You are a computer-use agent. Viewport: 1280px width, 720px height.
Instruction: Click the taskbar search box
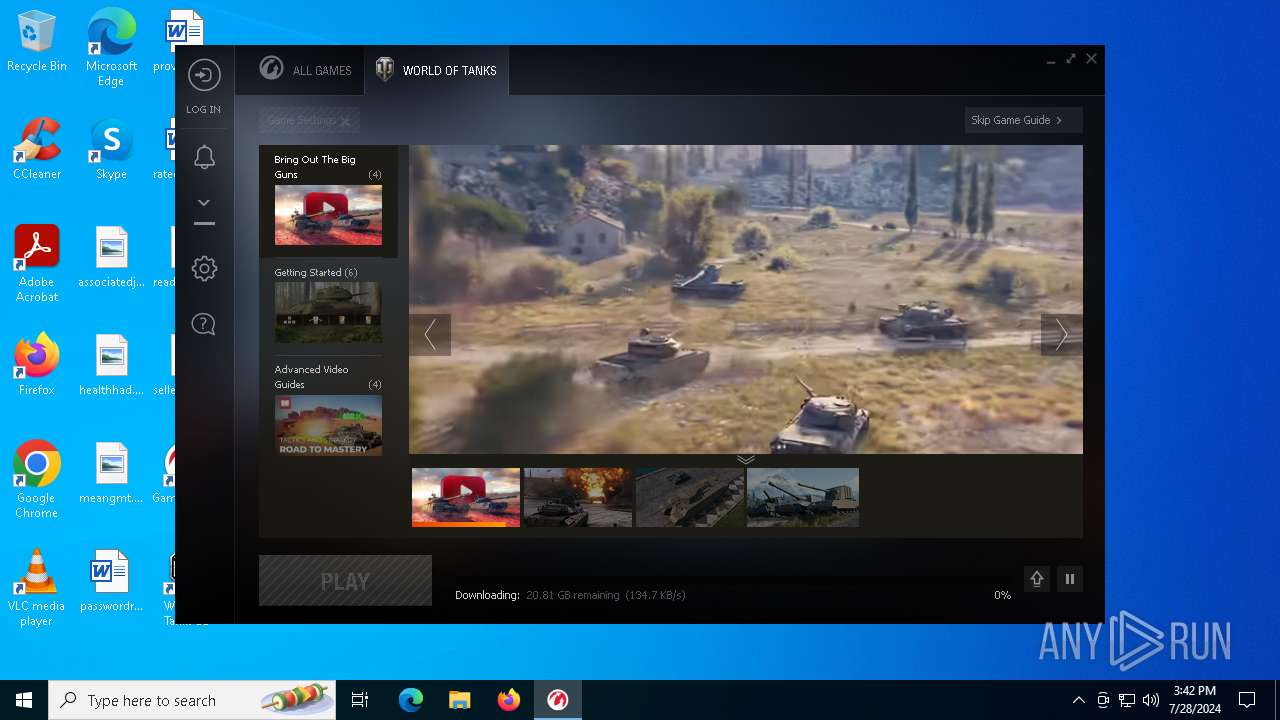[192, 700]
